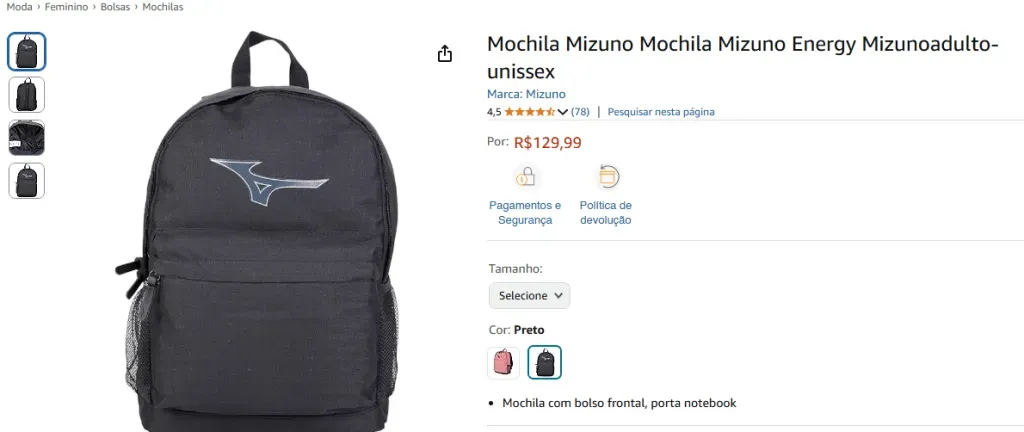Click Pesquisar nesta página link
Screen dimensions: 1024x432
click(x=661, y=112)
